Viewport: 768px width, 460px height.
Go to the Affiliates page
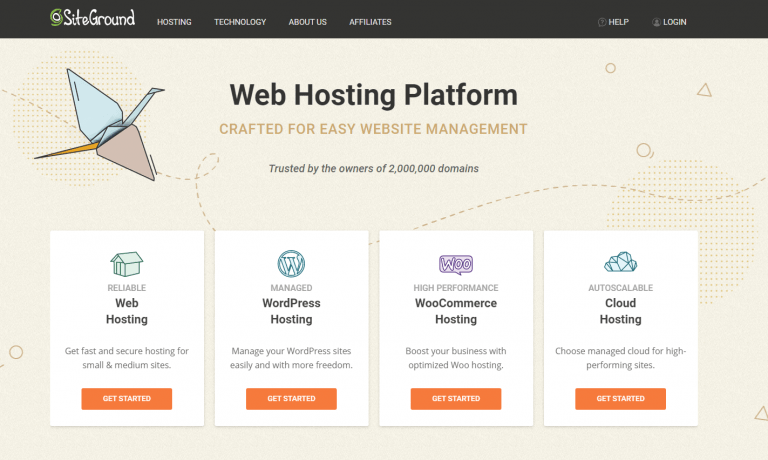(370, 22)
